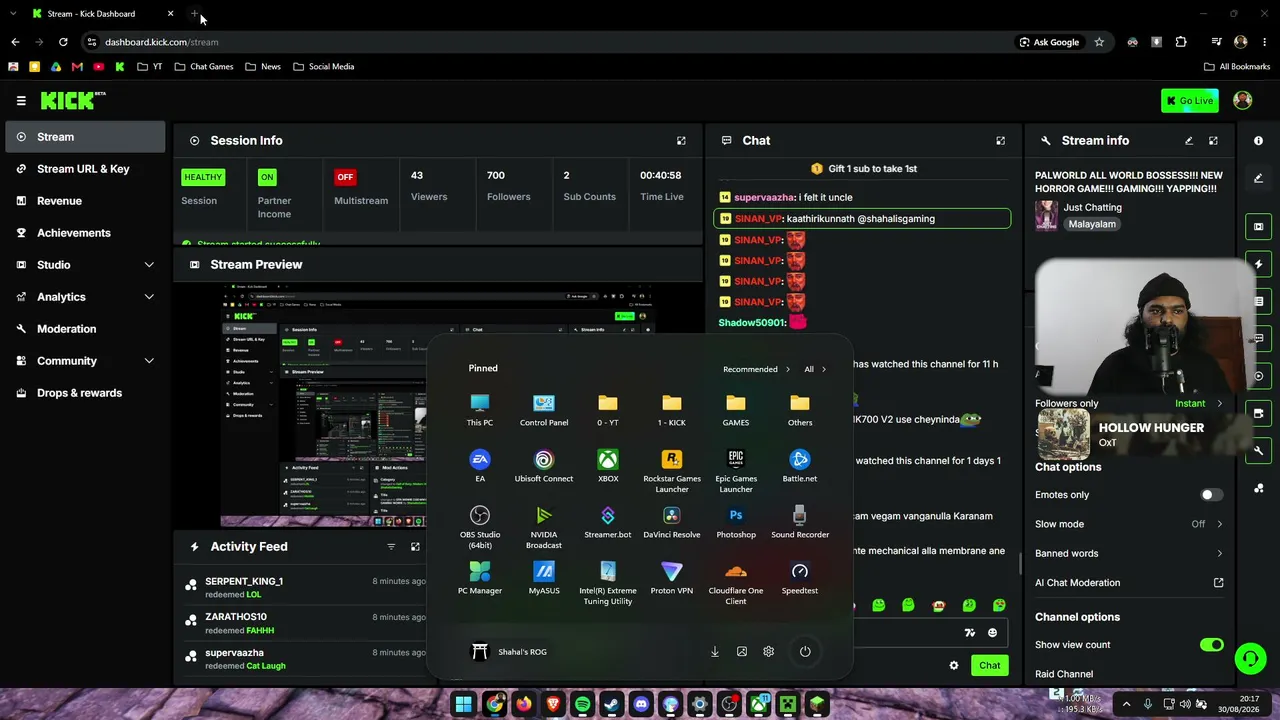Open the PC Manager app
The height and width of the screenshot is (720, 1280).
480,578
